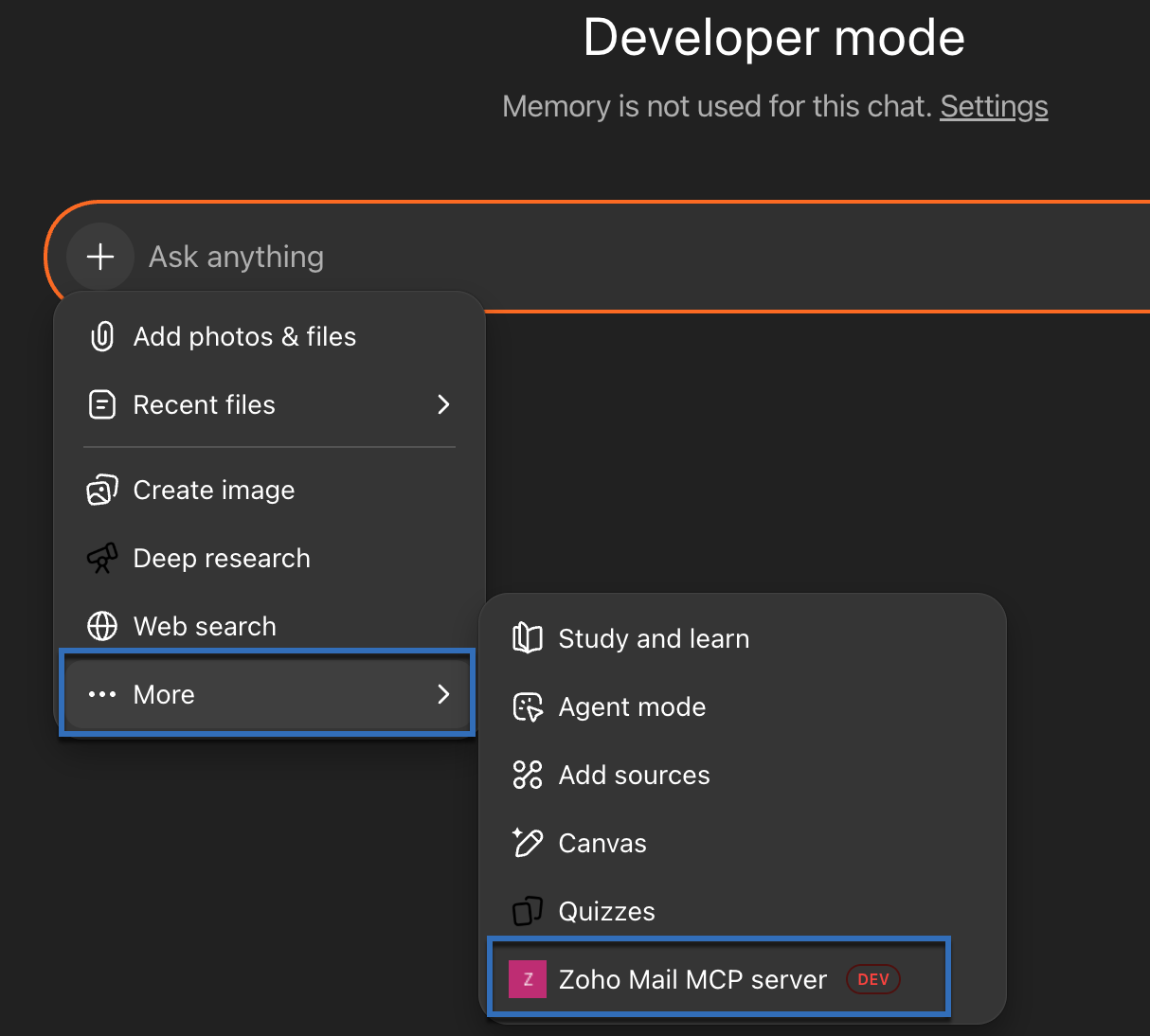Open the memory Settings link
1150x1036 pixels.
[x=994, y=107]
